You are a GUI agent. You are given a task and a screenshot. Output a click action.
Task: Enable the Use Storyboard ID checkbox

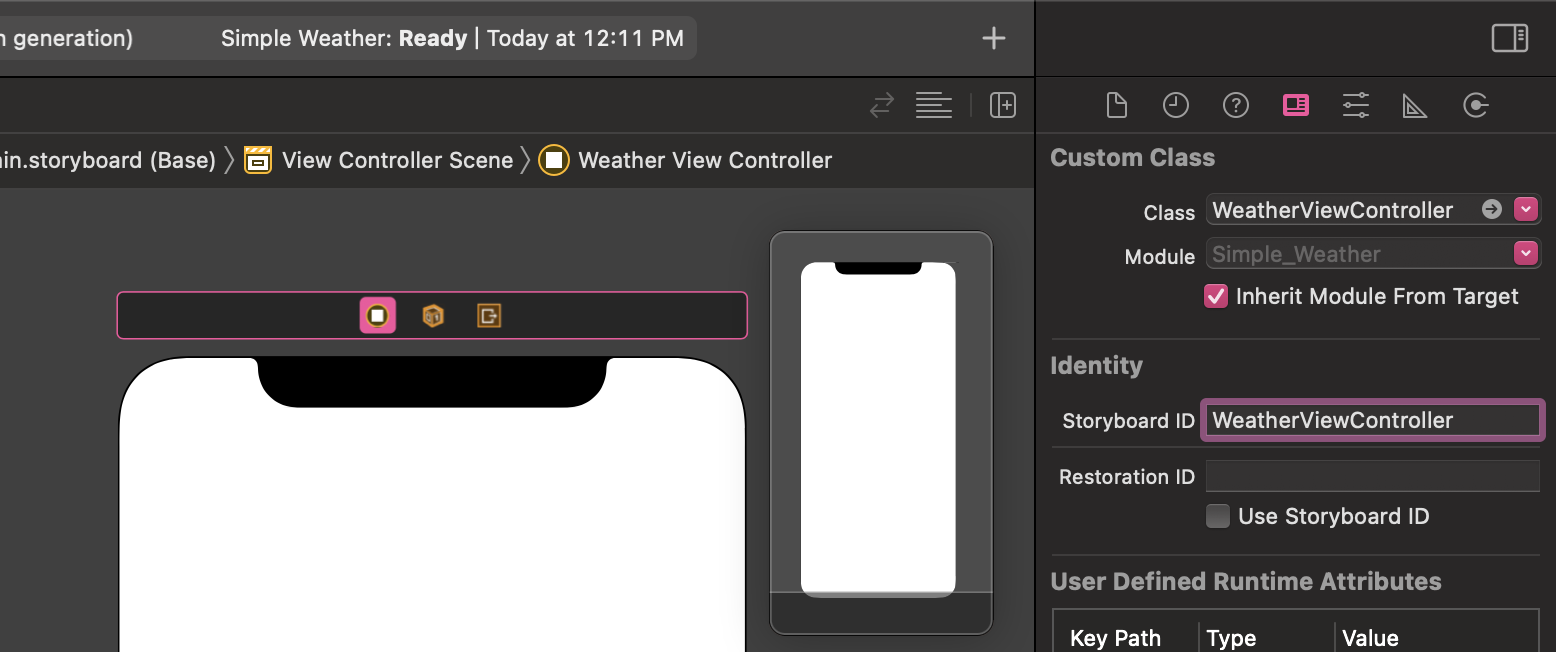[1218, 516]
